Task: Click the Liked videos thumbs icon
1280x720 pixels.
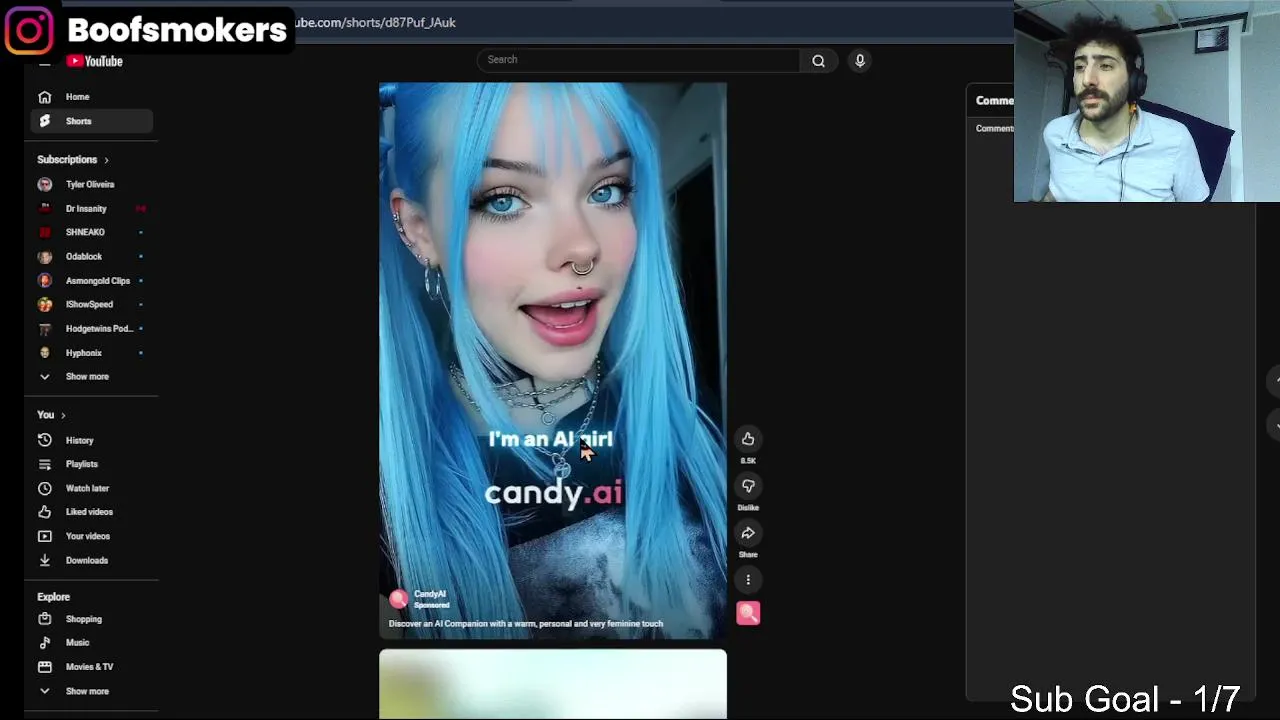Action: (x=44, y=512)
